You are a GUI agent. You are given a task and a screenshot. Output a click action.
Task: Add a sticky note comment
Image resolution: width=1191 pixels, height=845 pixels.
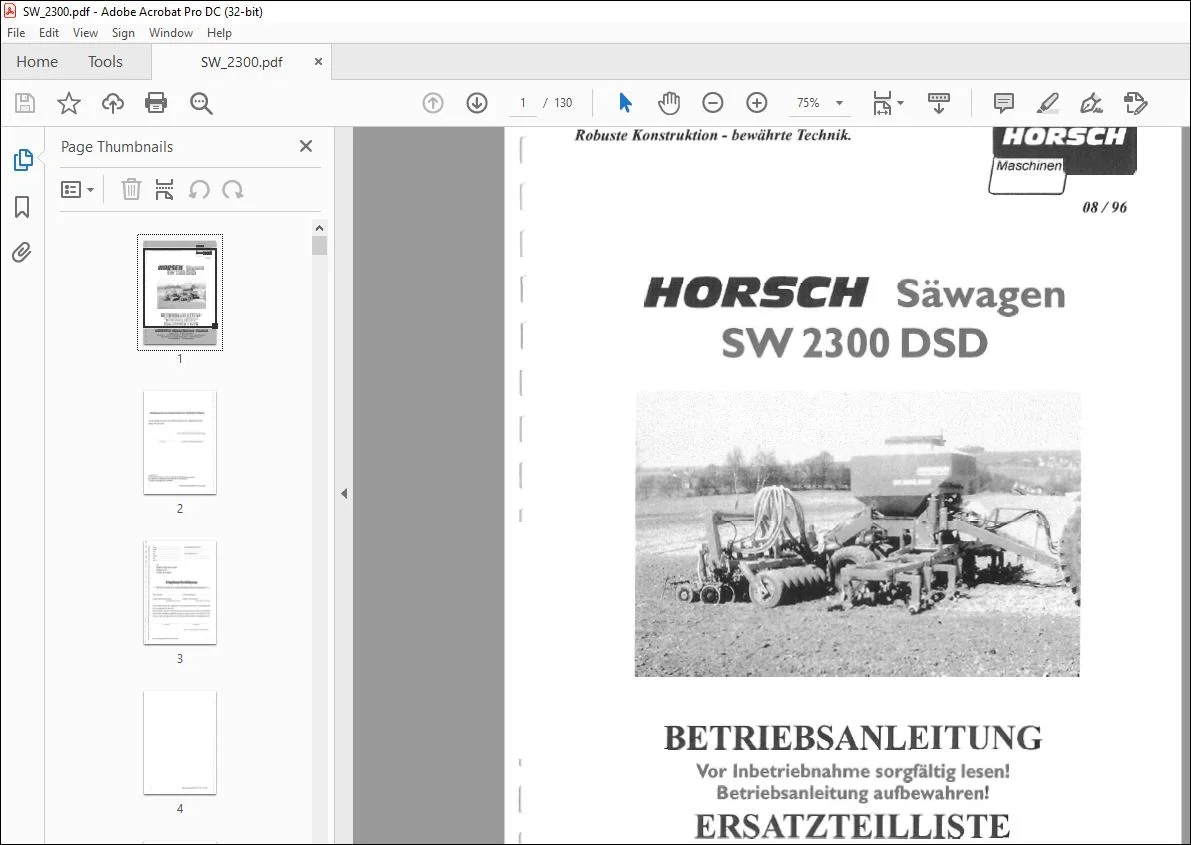tap(1003, 103)
